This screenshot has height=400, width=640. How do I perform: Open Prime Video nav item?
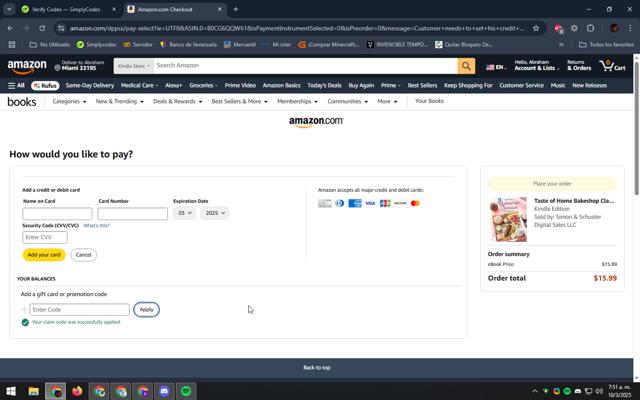(x=240, y=85)
